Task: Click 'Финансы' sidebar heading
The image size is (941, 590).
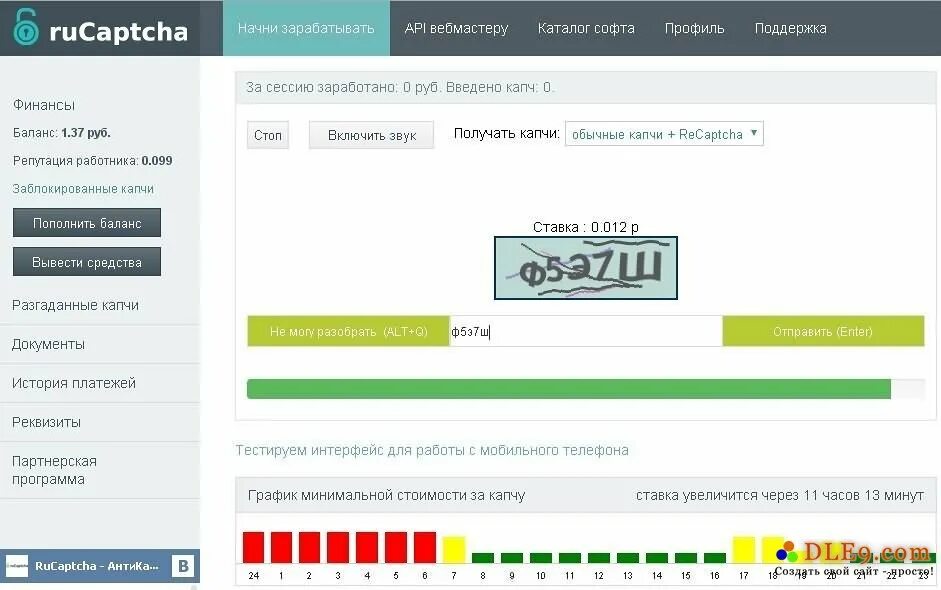Action: coord(44,105)
